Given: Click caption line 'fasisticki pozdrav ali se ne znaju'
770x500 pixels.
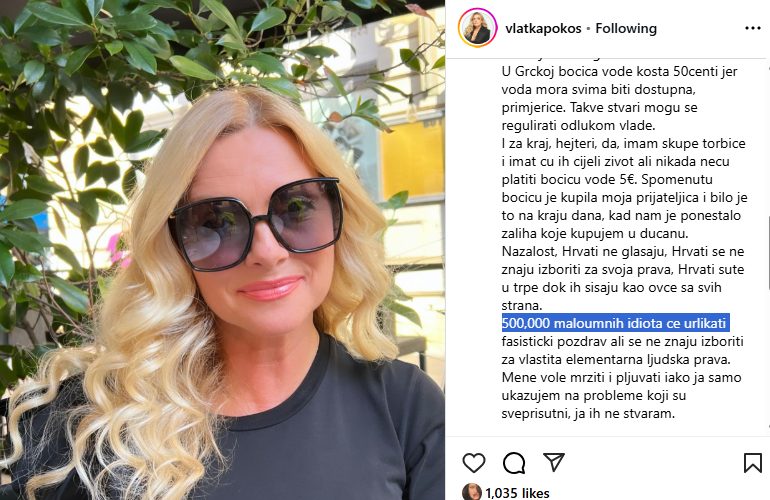Looking at the screenshot, I should point(622,341).
